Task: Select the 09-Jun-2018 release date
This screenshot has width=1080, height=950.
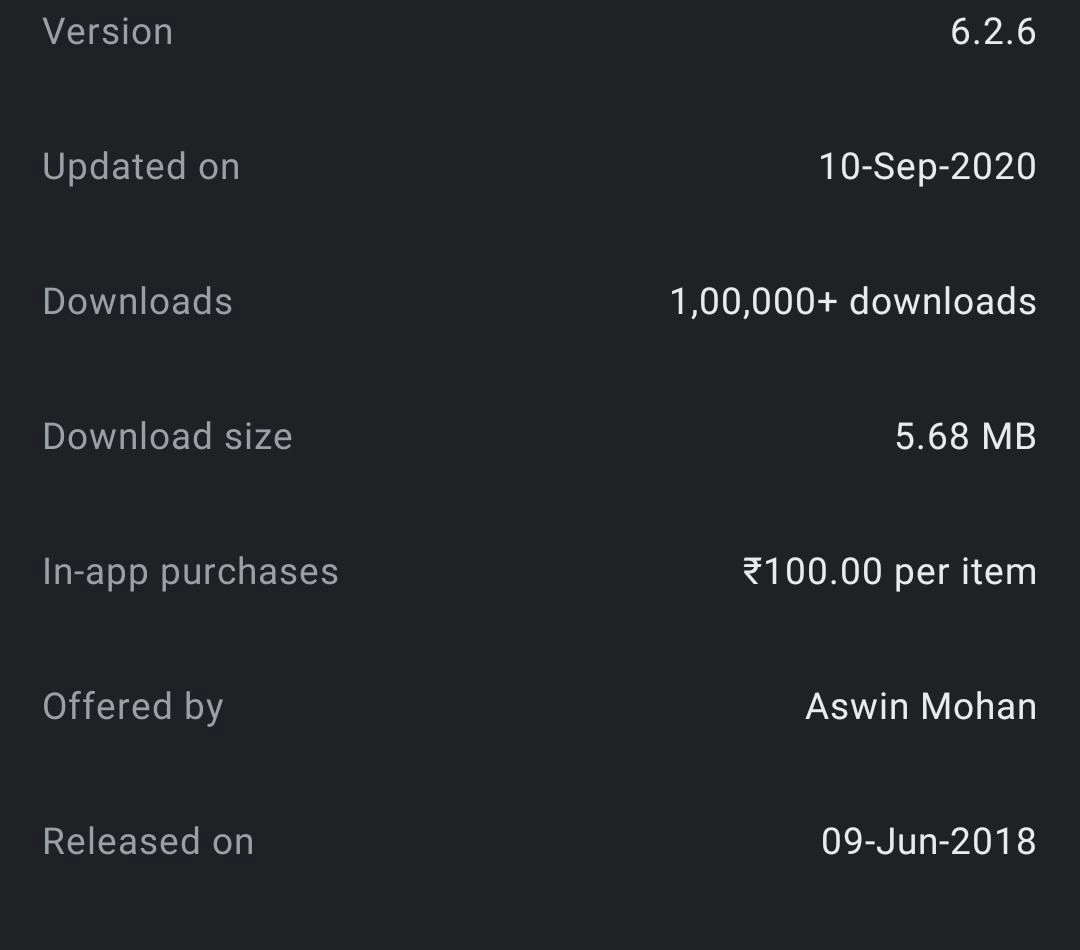Action: tap(928, 842)
